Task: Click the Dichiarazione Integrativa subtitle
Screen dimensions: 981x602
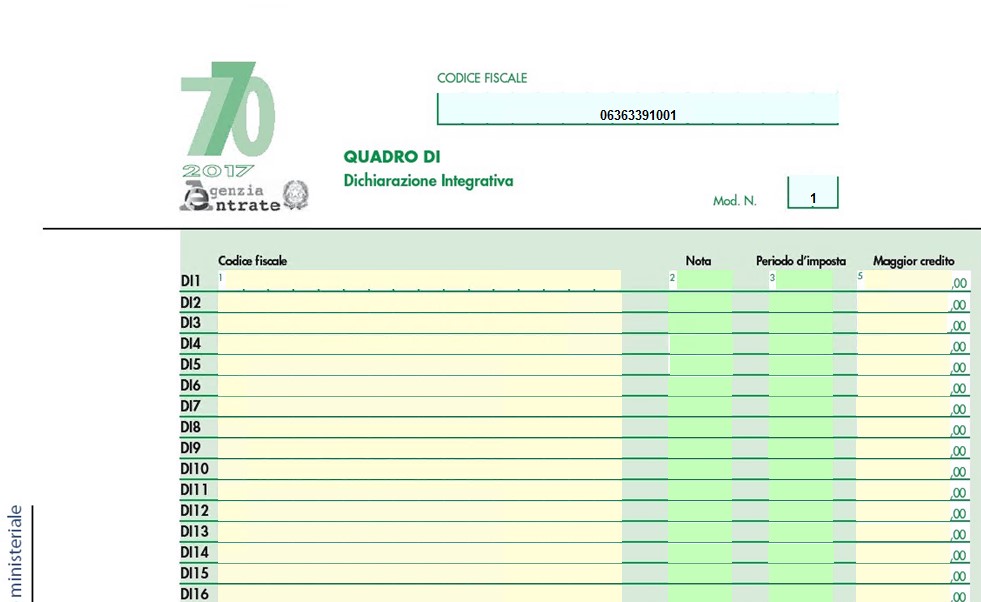Action: click(x=429, y=181)
